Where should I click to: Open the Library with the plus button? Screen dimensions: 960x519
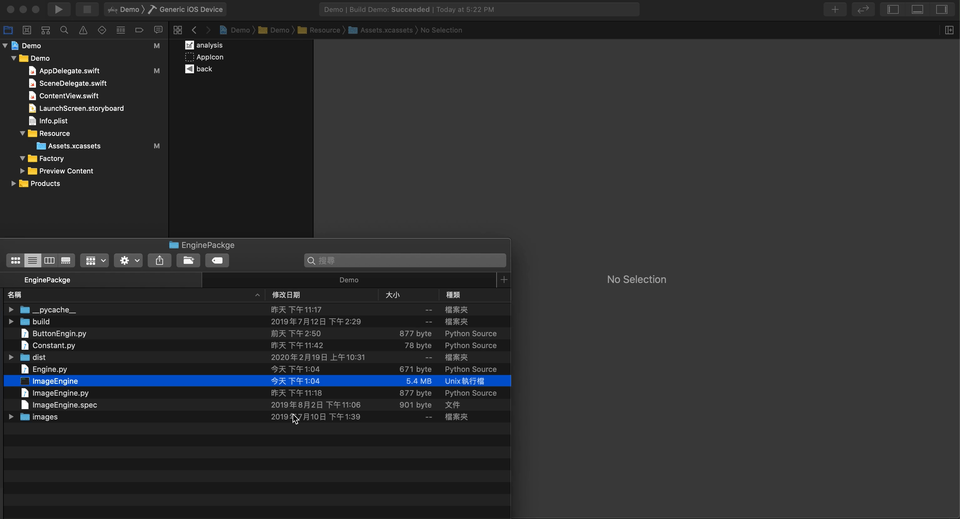(835, 9)
